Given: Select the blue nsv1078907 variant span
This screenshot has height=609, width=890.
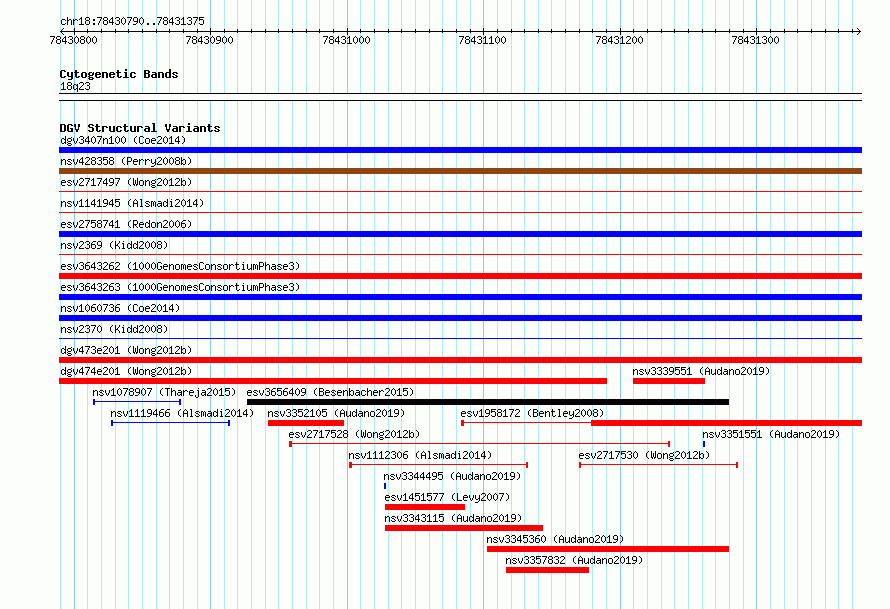Looking at the screenshot, I should (137, 402).
